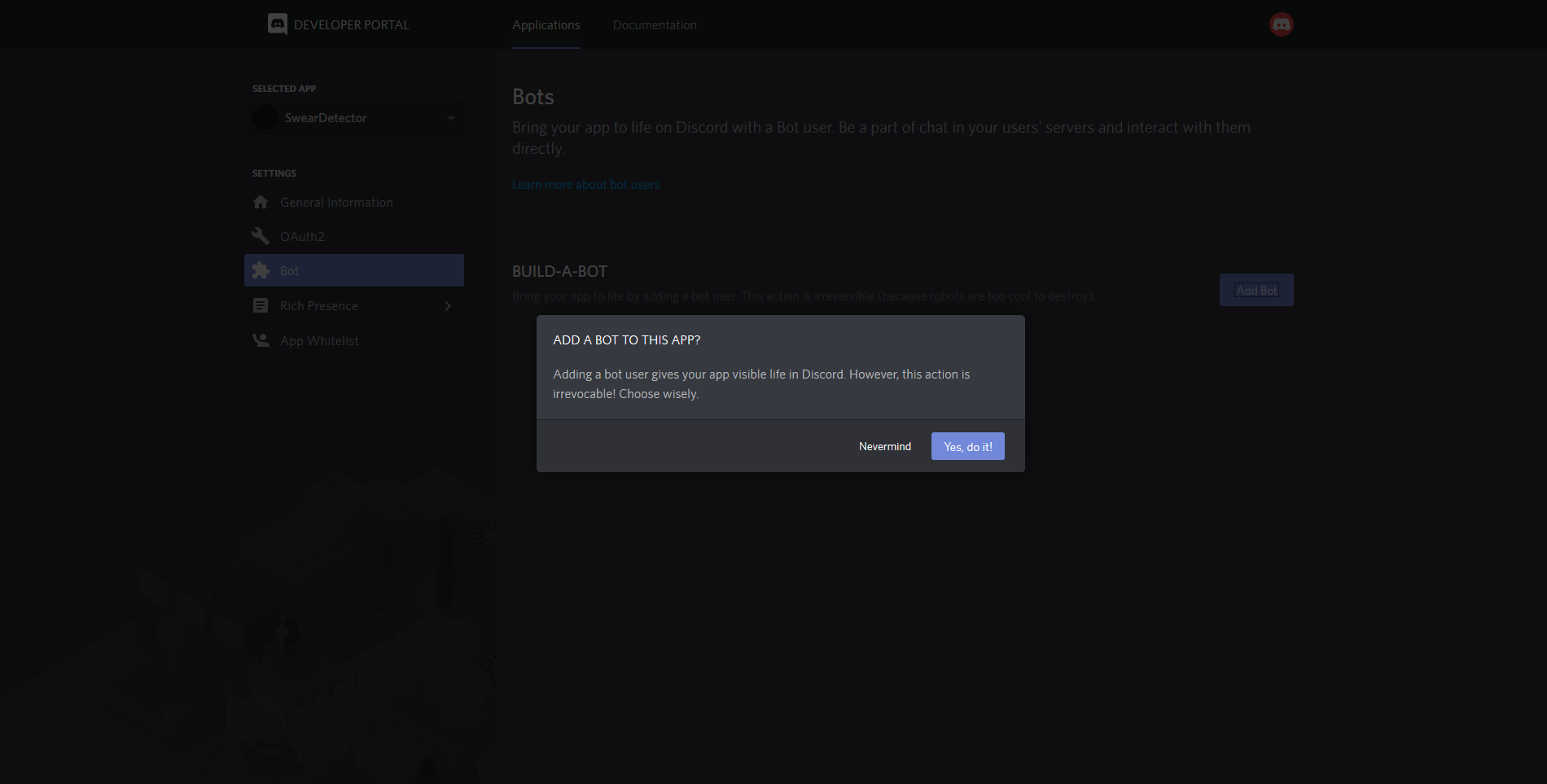Click the Discord Developer Portal logo icon
The image size is (1547, 784).
point(278,24)
